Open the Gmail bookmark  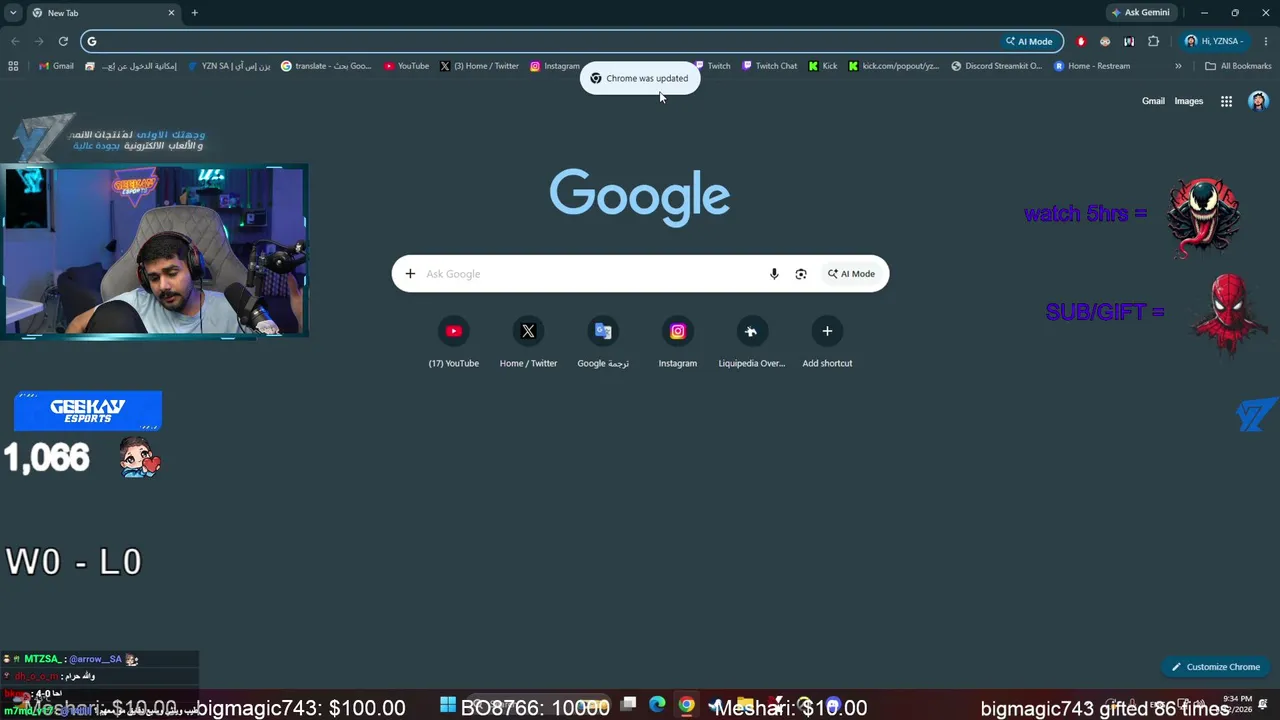click(56, 66)
